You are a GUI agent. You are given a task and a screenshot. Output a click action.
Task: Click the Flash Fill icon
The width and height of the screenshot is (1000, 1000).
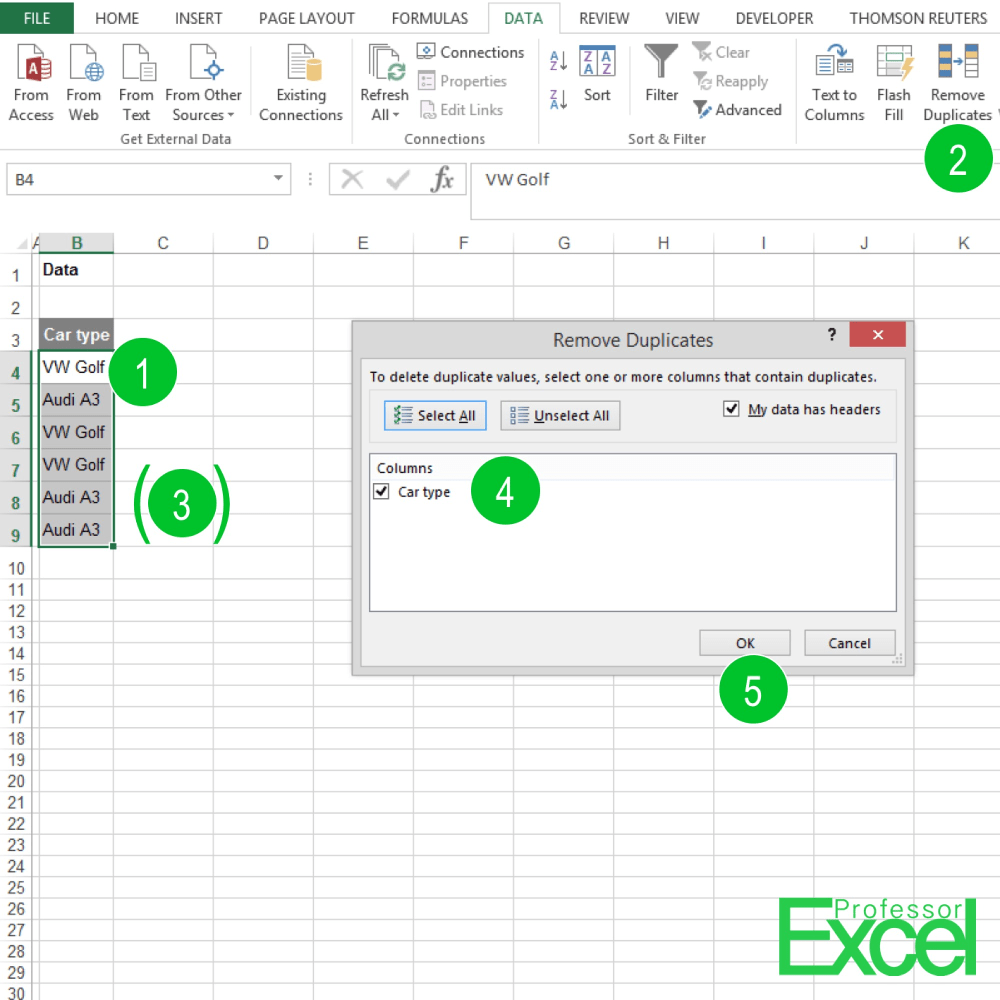pyautogui.click(x=894, y=62)
